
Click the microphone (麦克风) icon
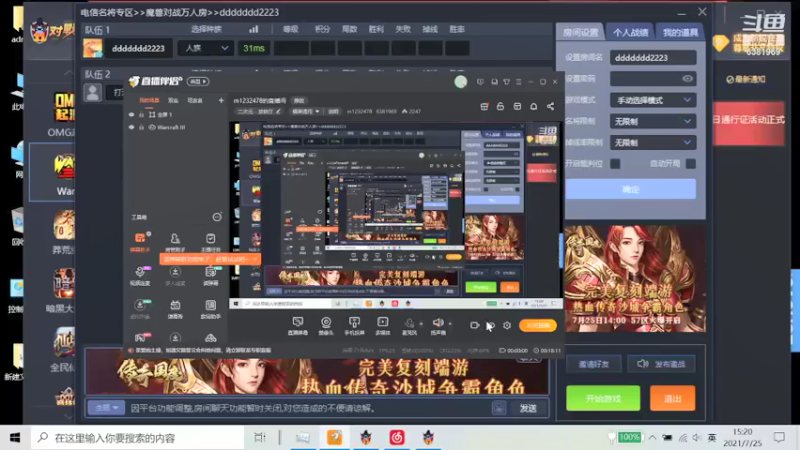pos(409,325)
